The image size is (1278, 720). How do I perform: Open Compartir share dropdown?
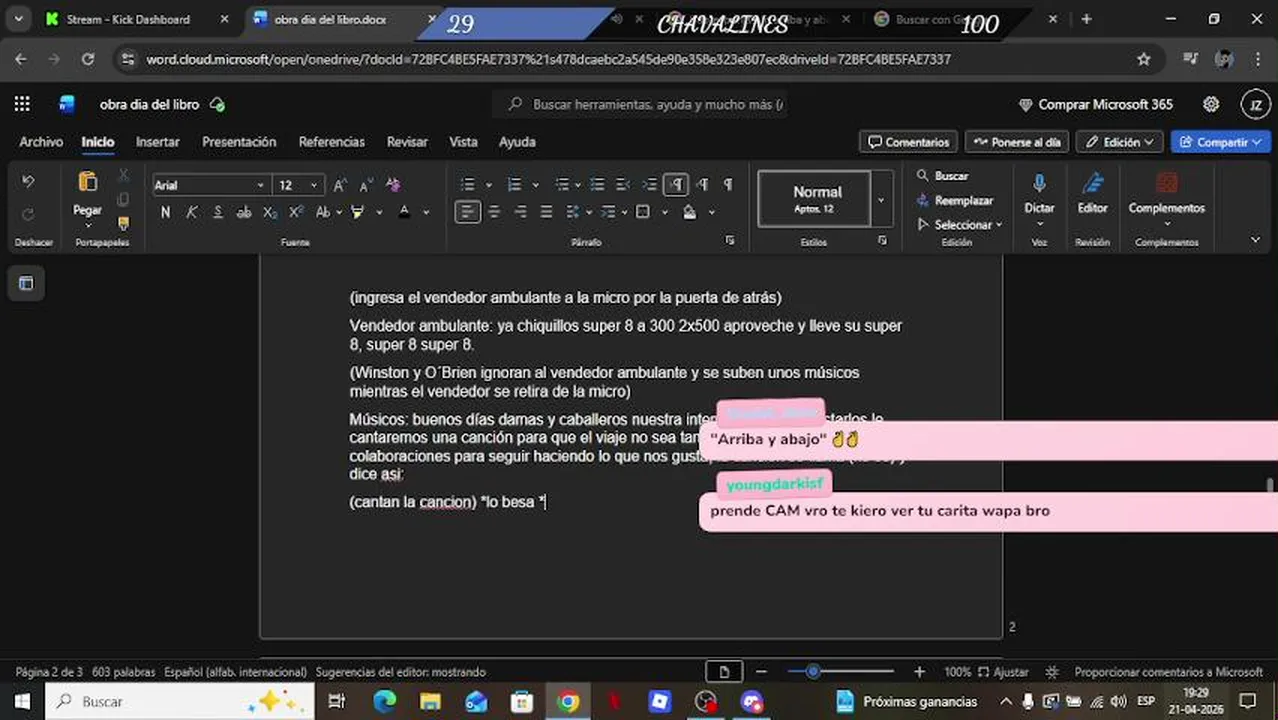1221,142
